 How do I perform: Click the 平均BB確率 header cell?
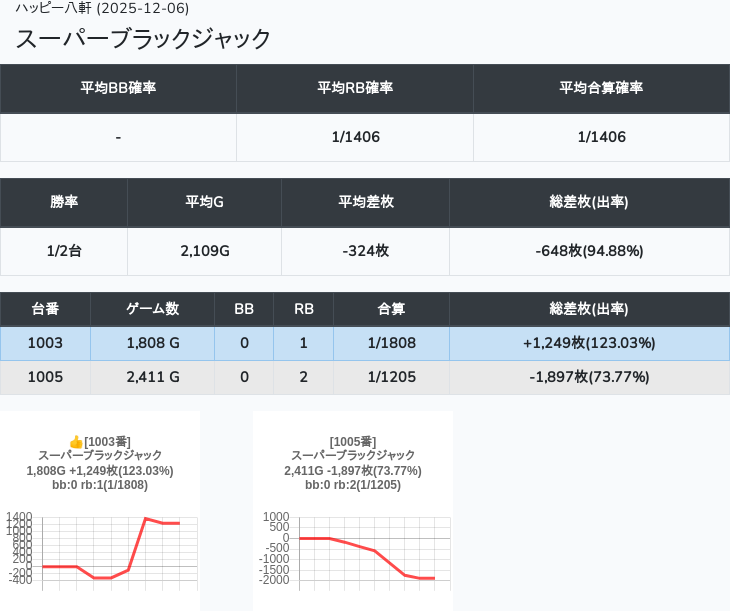pyautogui.click(x=118, y=88)
